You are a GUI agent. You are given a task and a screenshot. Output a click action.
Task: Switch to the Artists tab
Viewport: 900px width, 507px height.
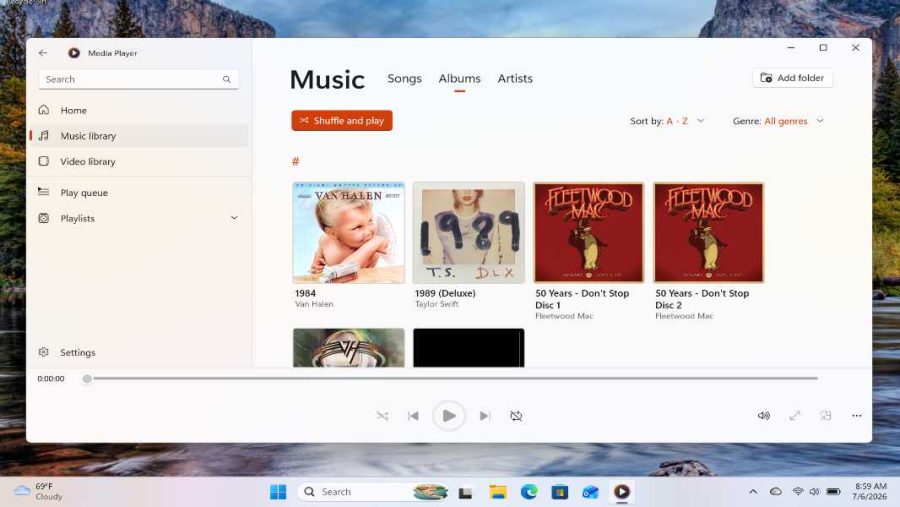click(x=515, y=79)
